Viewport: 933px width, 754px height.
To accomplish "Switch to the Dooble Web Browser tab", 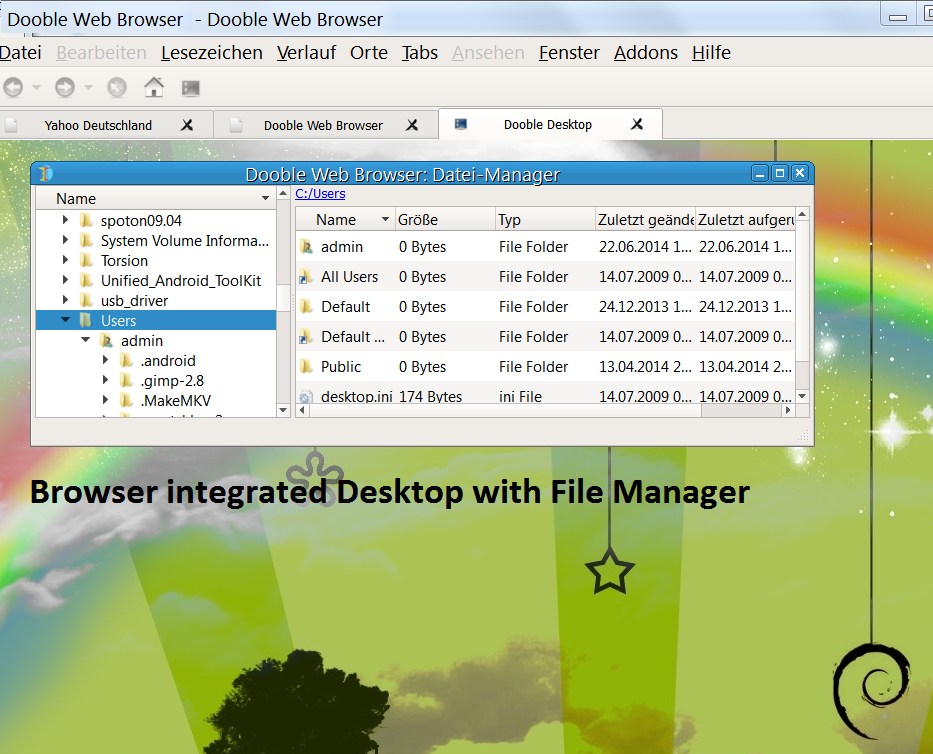I will pos(323,126).
